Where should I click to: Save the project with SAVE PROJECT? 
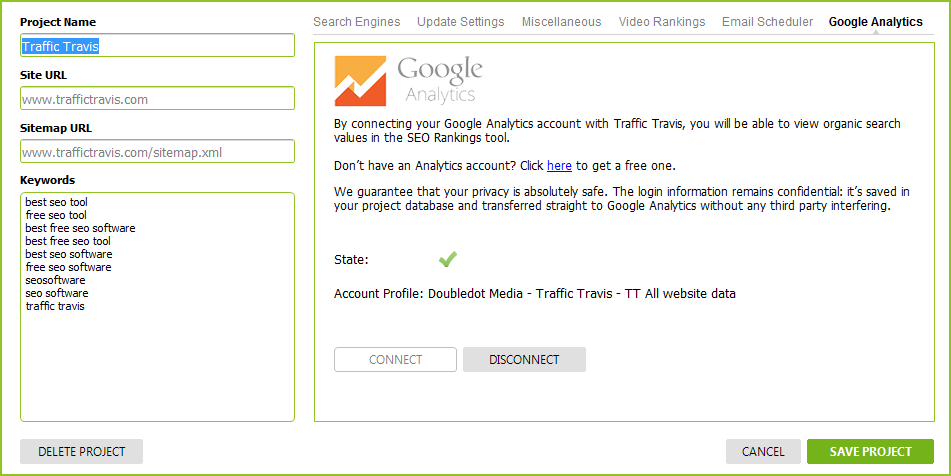pos(870,452)
